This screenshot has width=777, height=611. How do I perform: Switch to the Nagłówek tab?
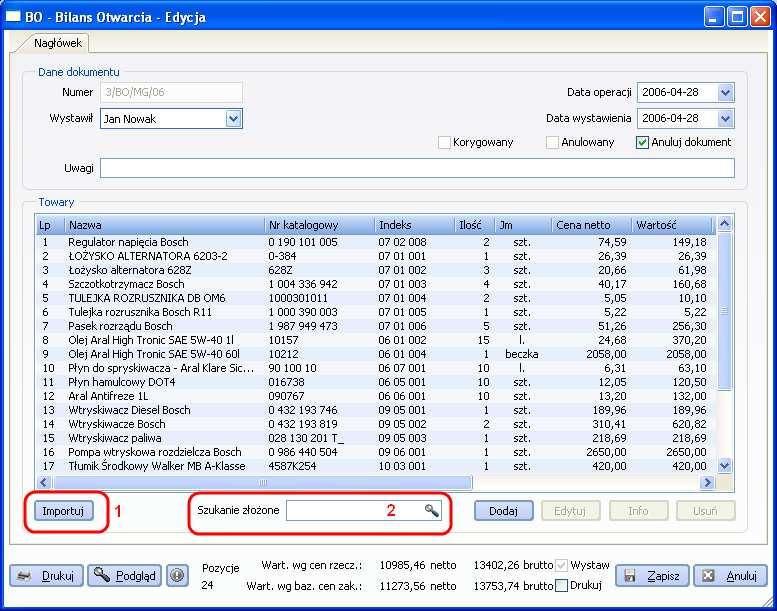tap(57, 43)
